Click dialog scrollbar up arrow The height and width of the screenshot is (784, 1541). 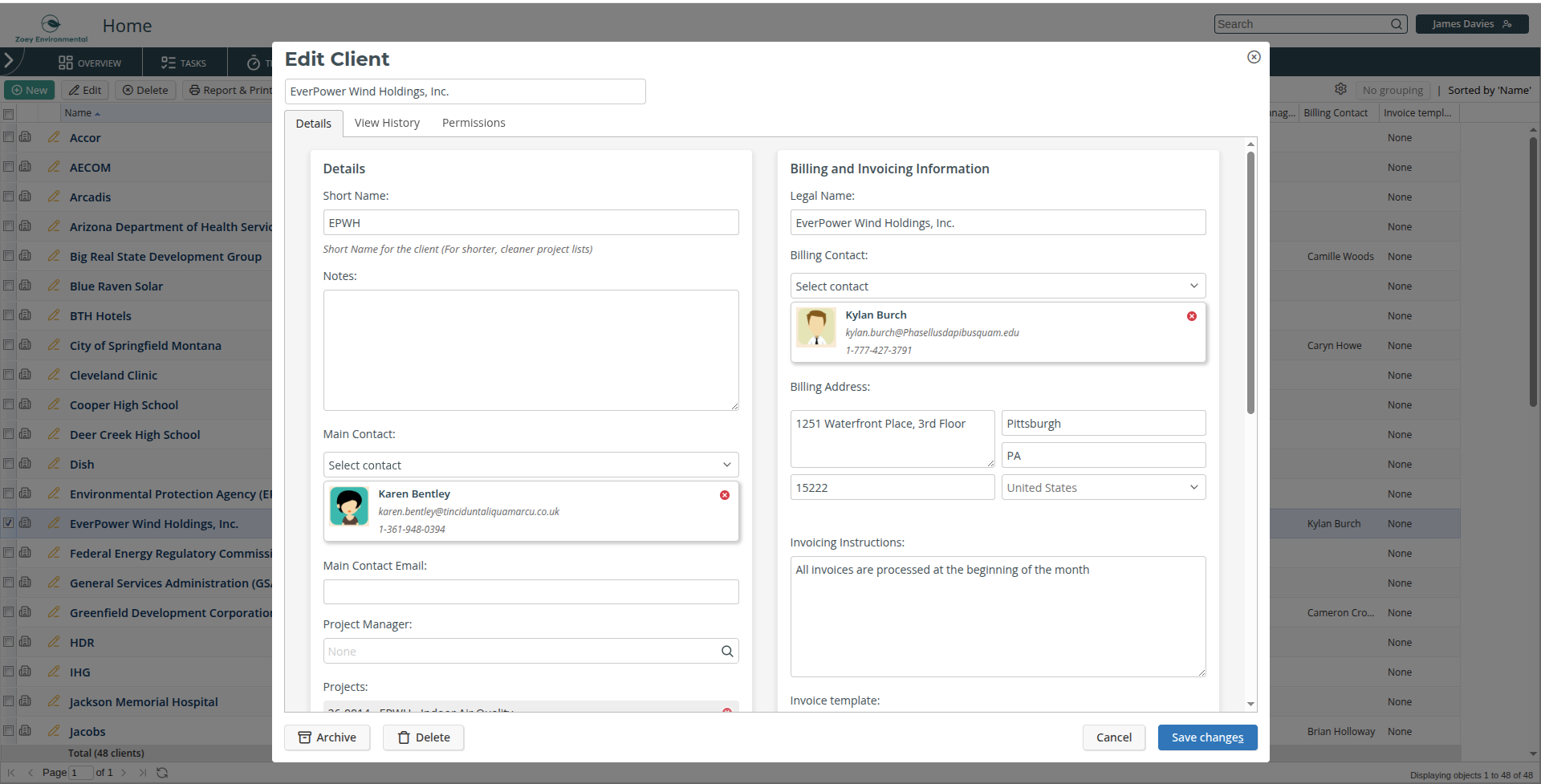pos(1250,144)
